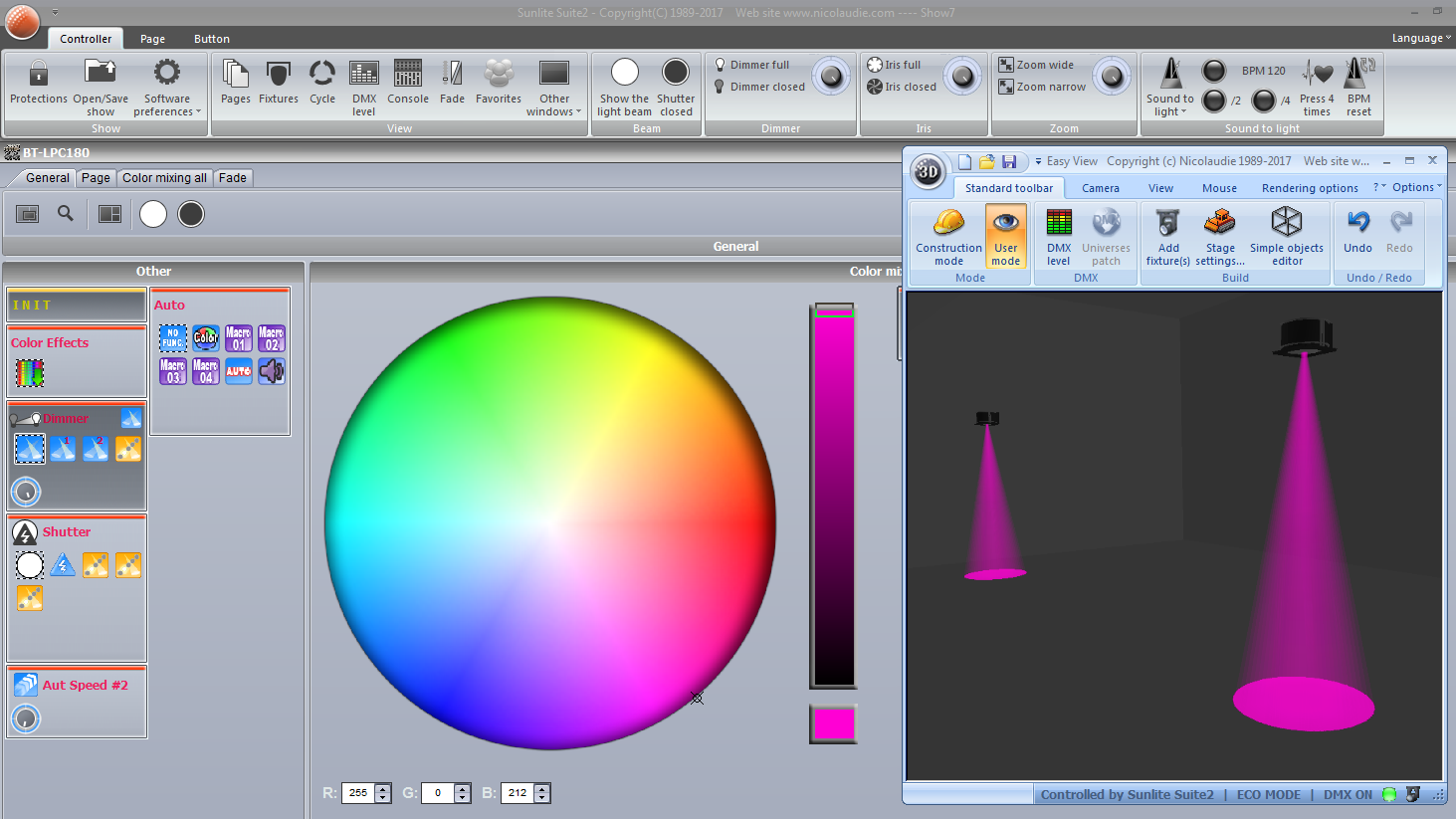Image resolution: width=1456 pixels, height=819 pixels.
Task: Select the Color preset in Auto panel
Action: [206, 338]
